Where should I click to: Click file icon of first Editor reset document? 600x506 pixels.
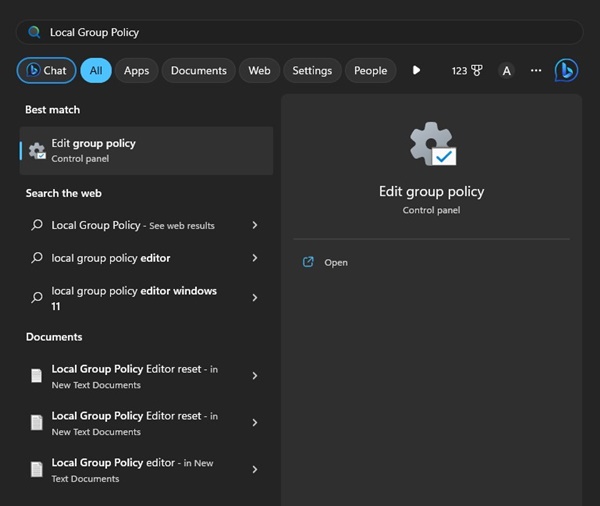click(x=37, y=376)
